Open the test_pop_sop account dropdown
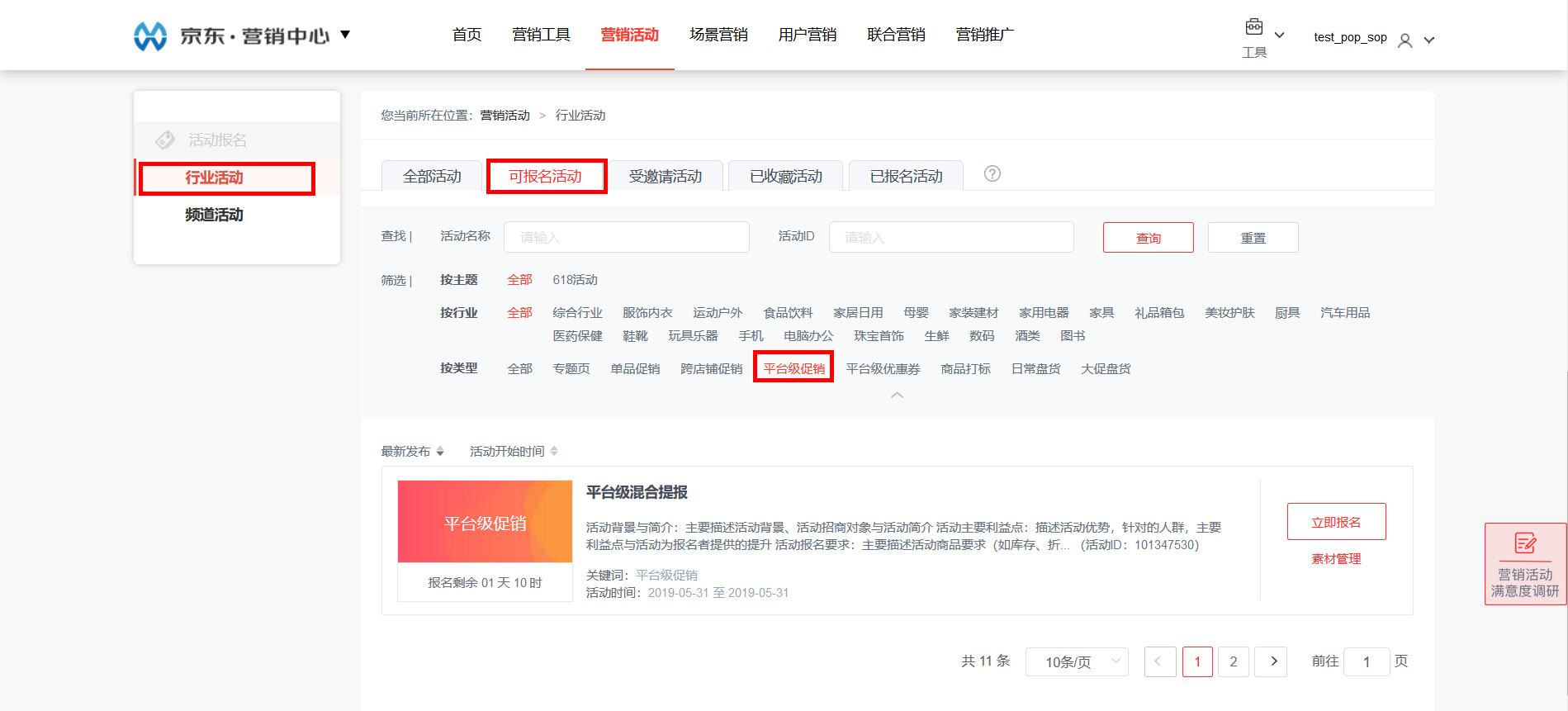The width and height of the screenshot is (1568, 711). click(x=1429, y=40)
